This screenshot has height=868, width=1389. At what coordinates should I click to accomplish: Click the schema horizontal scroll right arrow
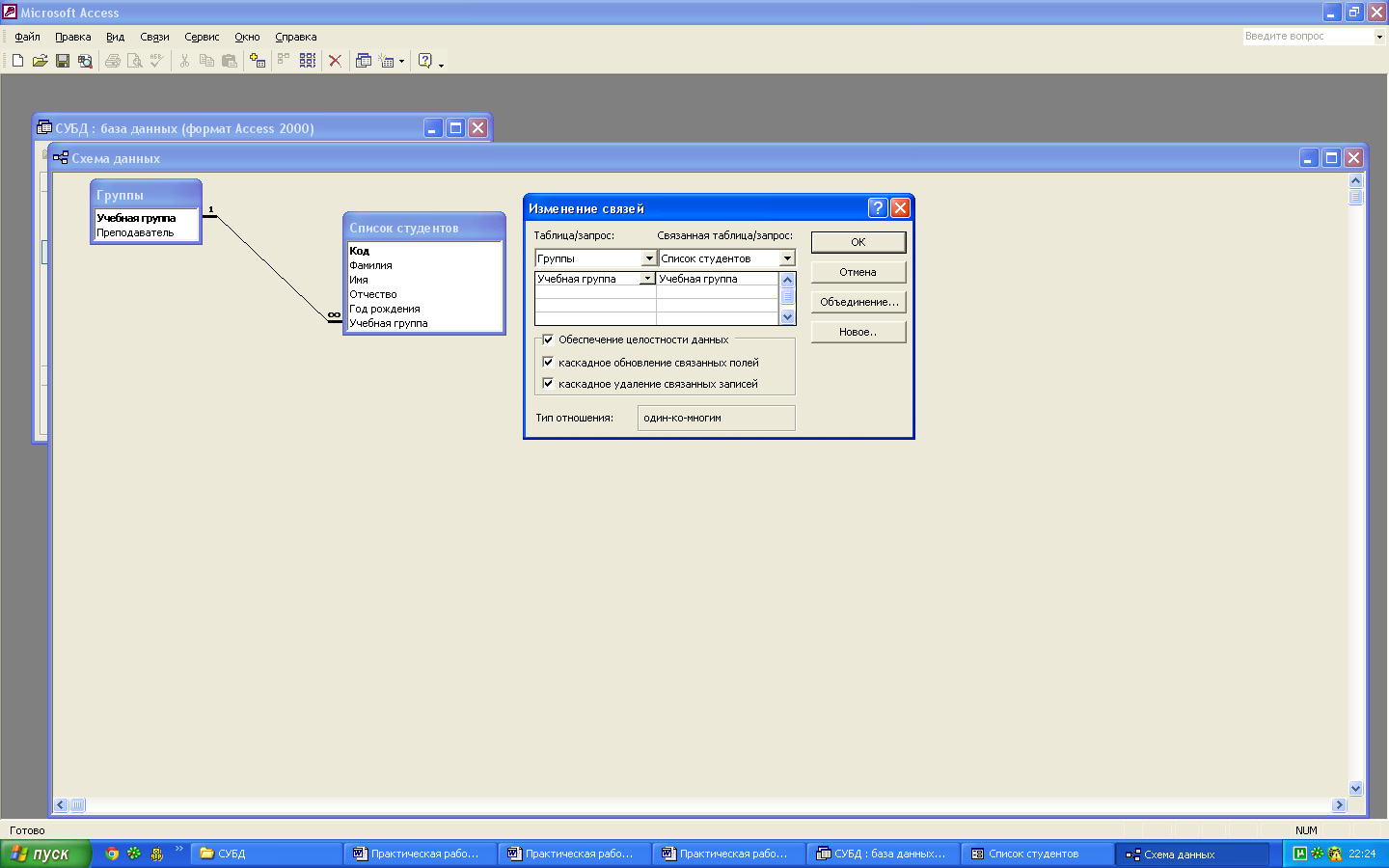pos(1339,804)
